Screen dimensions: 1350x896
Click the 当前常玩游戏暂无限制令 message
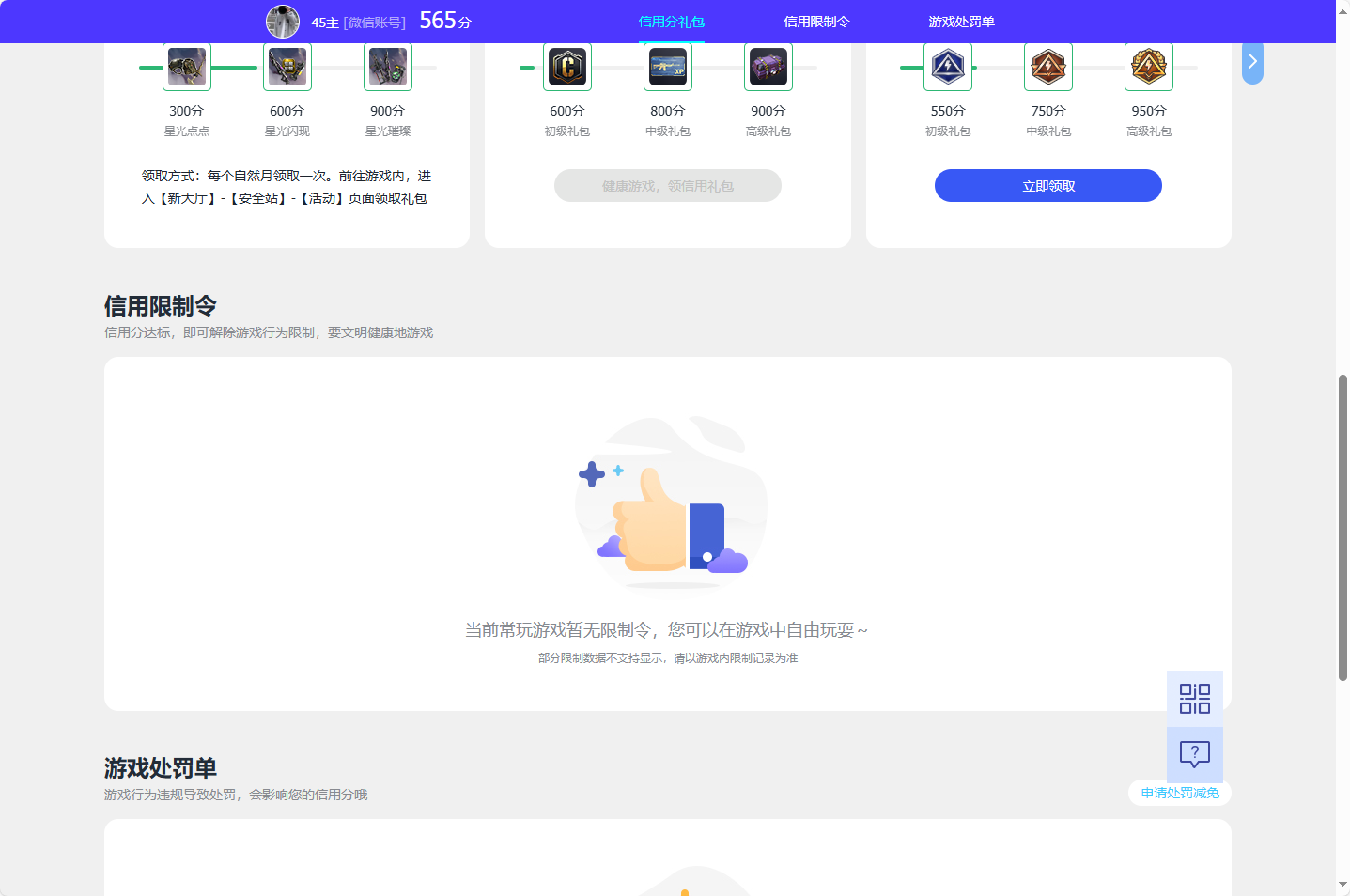[666, 630]
